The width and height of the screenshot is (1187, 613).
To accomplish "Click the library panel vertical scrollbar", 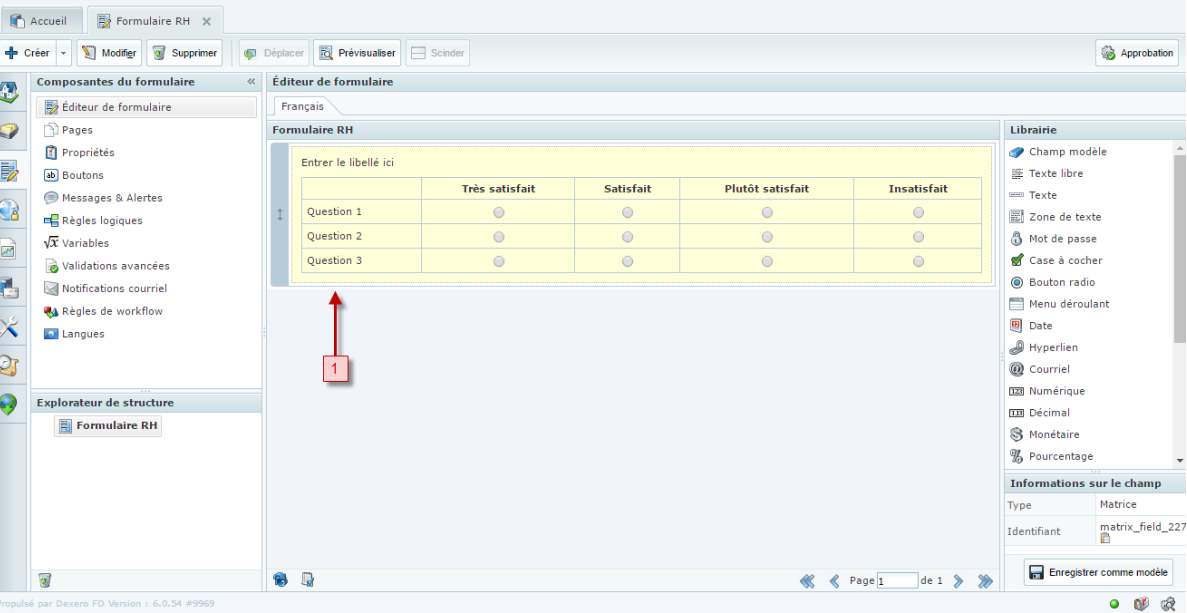I will [1179, 250].
